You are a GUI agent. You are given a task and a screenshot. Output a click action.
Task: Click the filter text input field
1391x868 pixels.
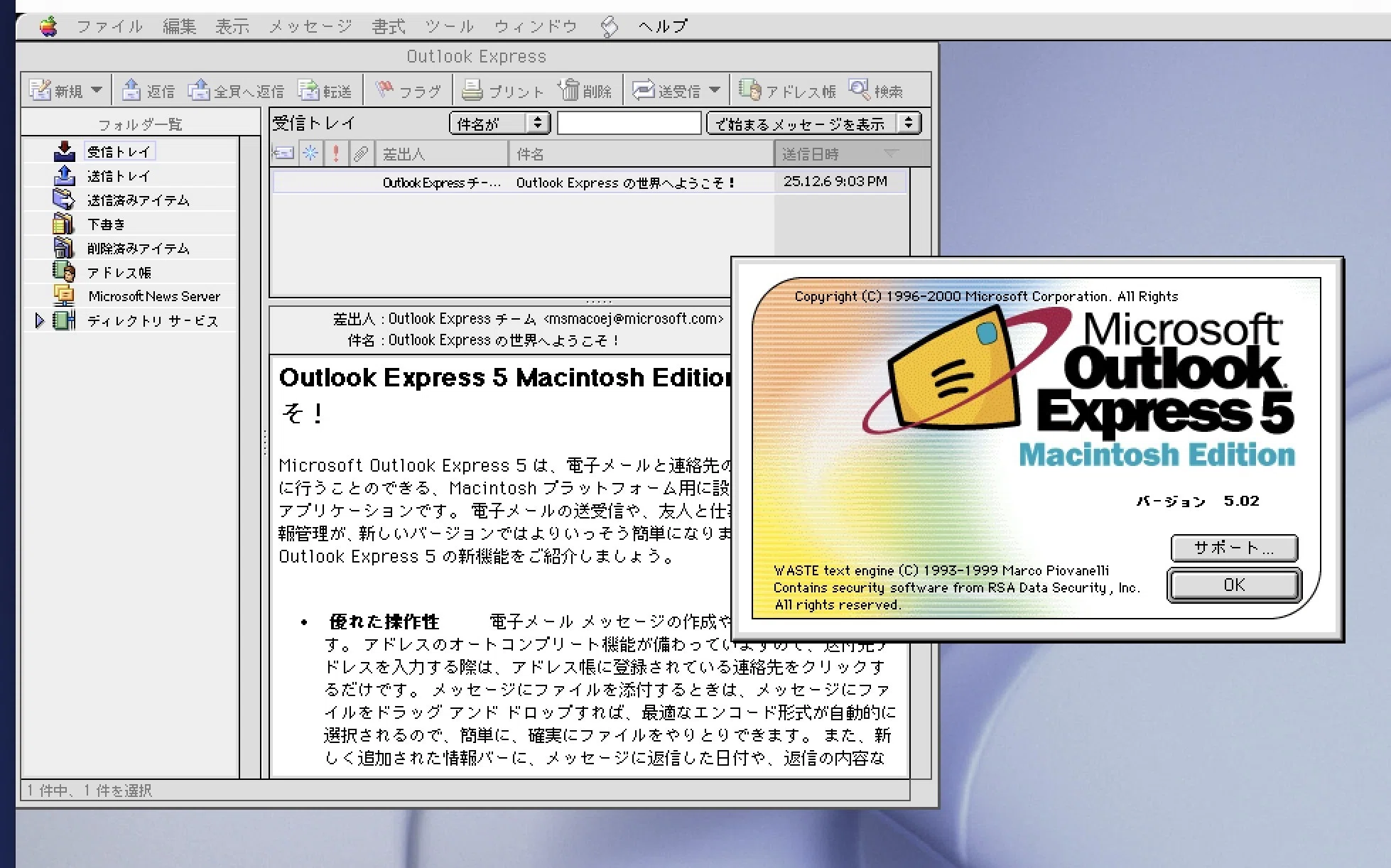(x=629, y=124)
